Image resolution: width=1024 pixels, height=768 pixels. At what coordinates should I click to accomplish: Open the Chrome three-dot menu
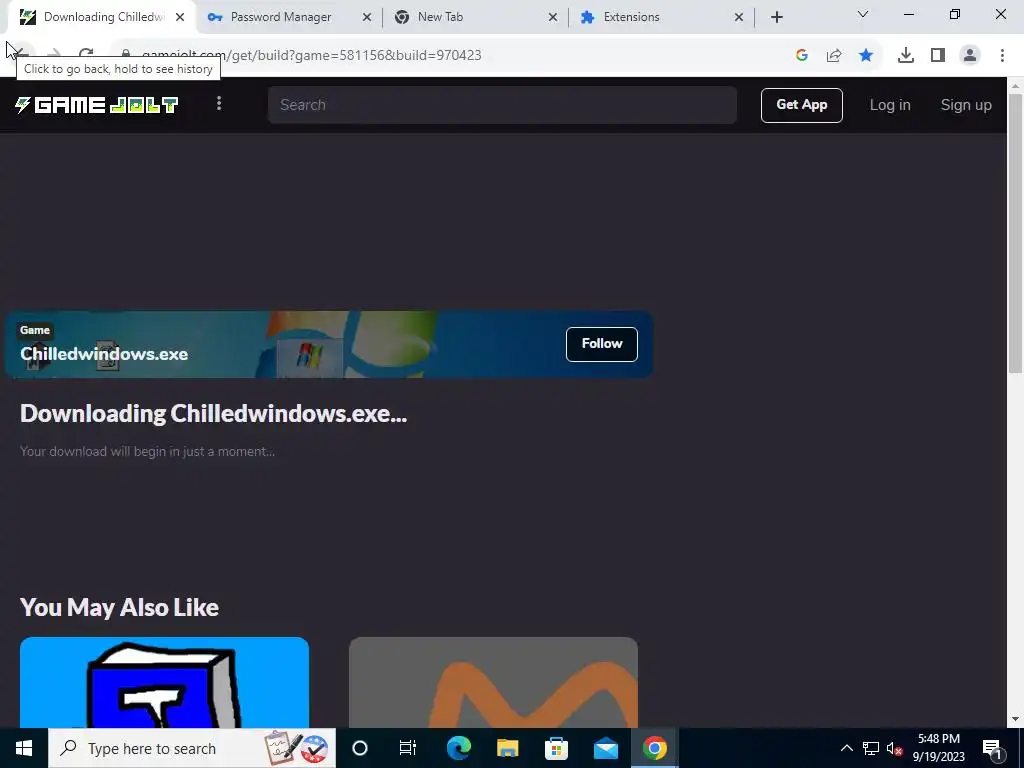(1002, 56)
